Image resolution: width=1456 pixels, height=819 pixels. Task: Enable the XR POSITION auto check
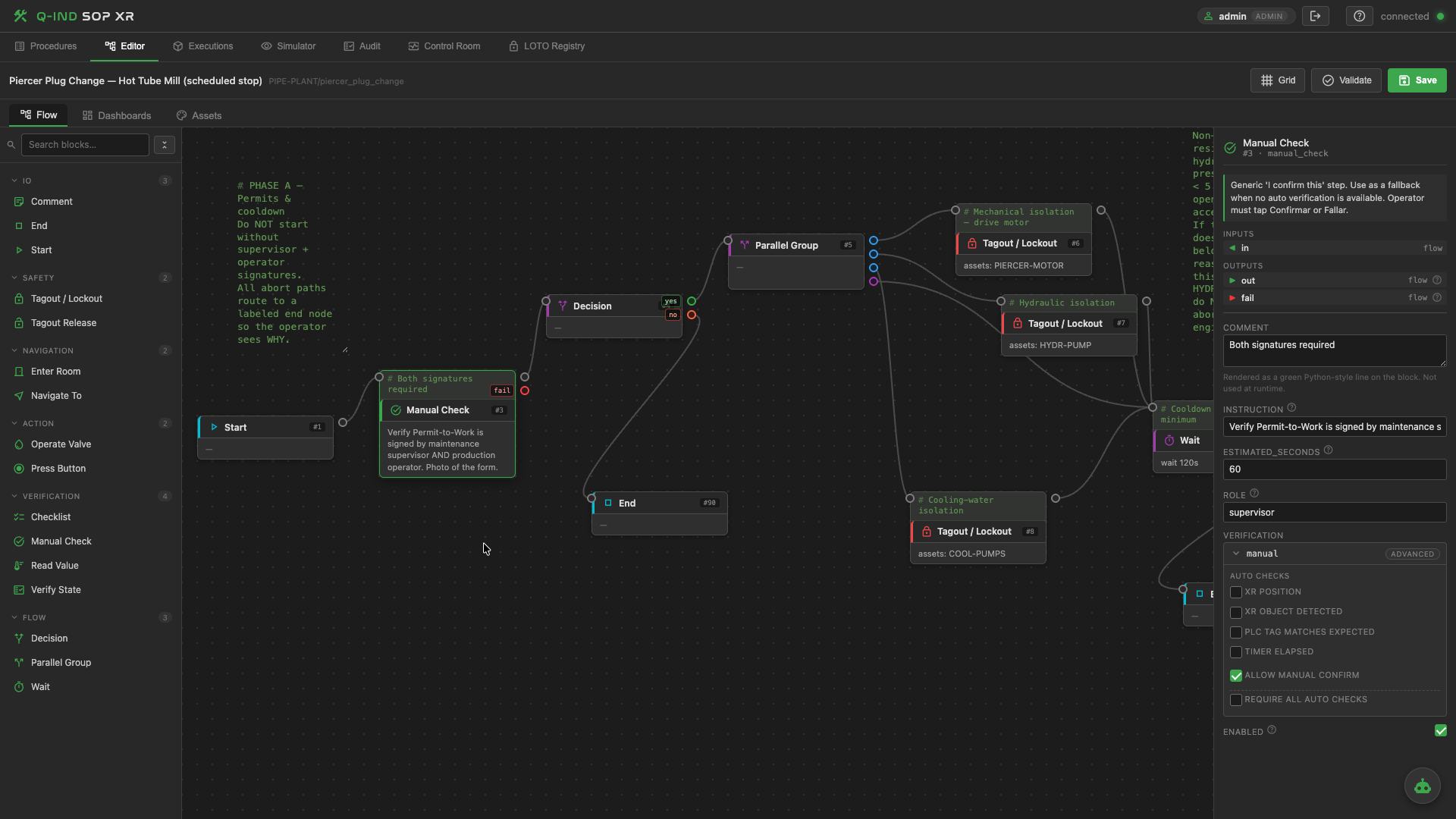click(x=1236, y=592)
